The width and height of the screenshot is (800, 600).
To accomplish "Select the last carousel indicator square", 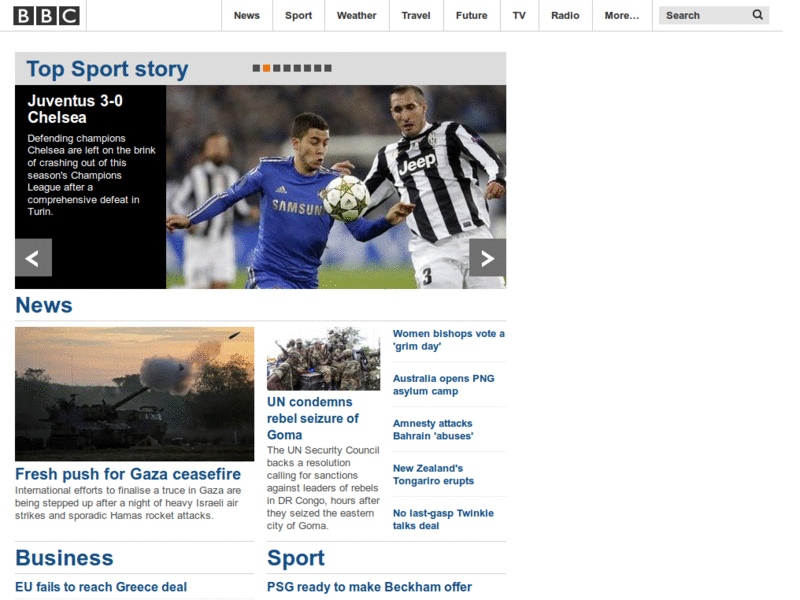I will coord(328,68).
